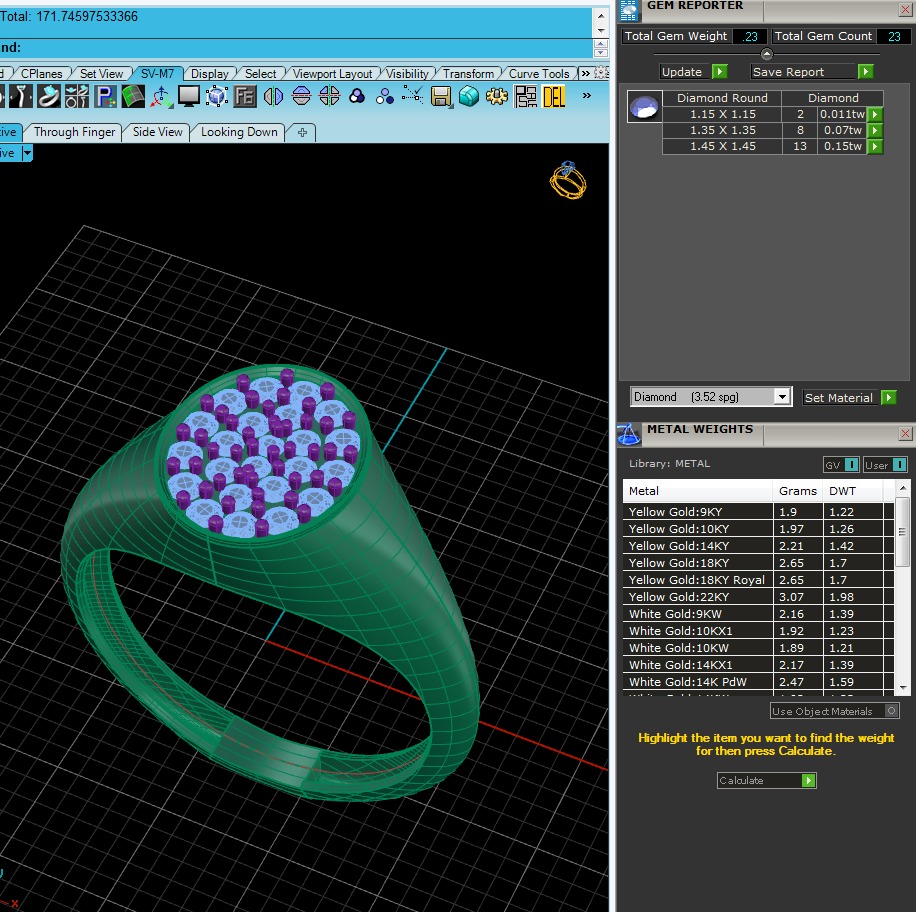The height and width of the screenshot is (912, 916).
Task: Click green arrow for 1.35 X 1.35 row
Action: 875,130
